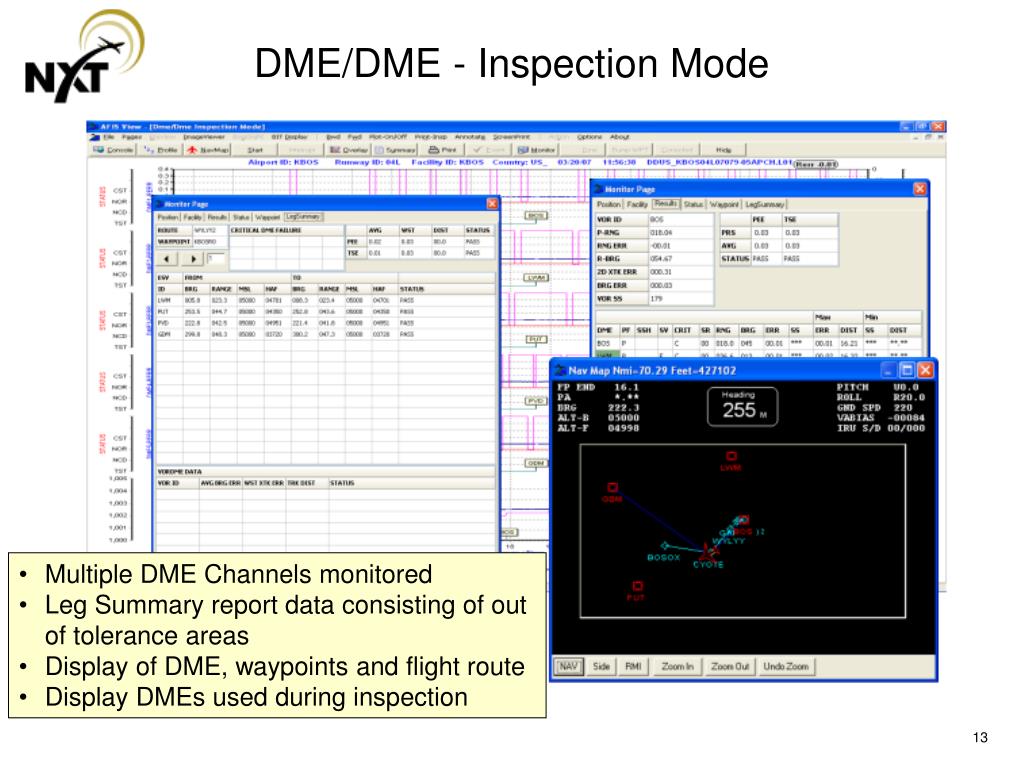This screenshot has width=1024, height=768.
Task: Click the VOR SS value 179
Action: (680, 298)
